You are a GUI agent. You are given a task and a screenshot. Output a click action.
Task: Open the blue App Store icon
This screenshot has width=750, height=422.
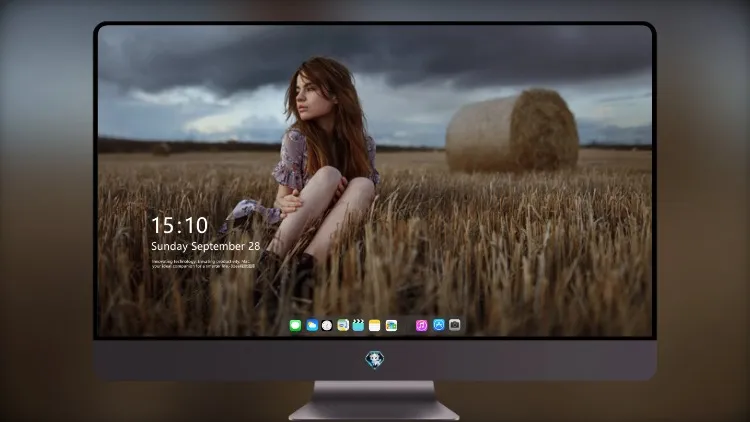(439, 325)
